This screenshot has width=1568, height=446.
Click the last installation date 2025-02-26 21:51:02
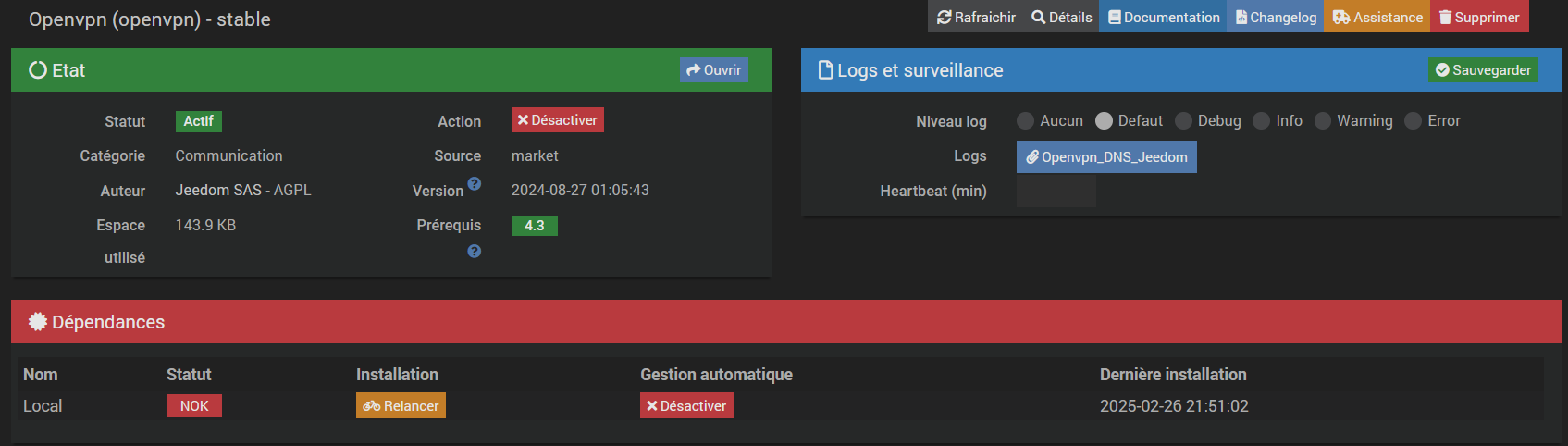pyautogui.click(x=1174, y=405)
